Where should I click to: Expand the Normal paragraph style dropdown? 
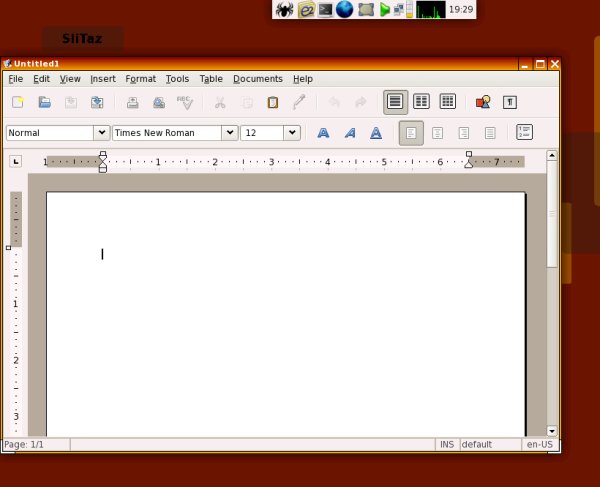click(101, 133)
